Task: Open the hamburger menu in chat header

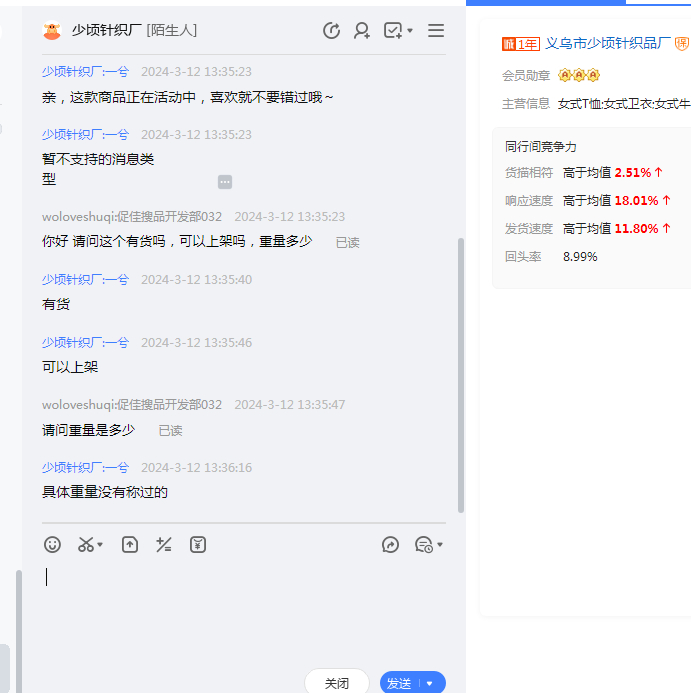Action: (x=436, y=31)
